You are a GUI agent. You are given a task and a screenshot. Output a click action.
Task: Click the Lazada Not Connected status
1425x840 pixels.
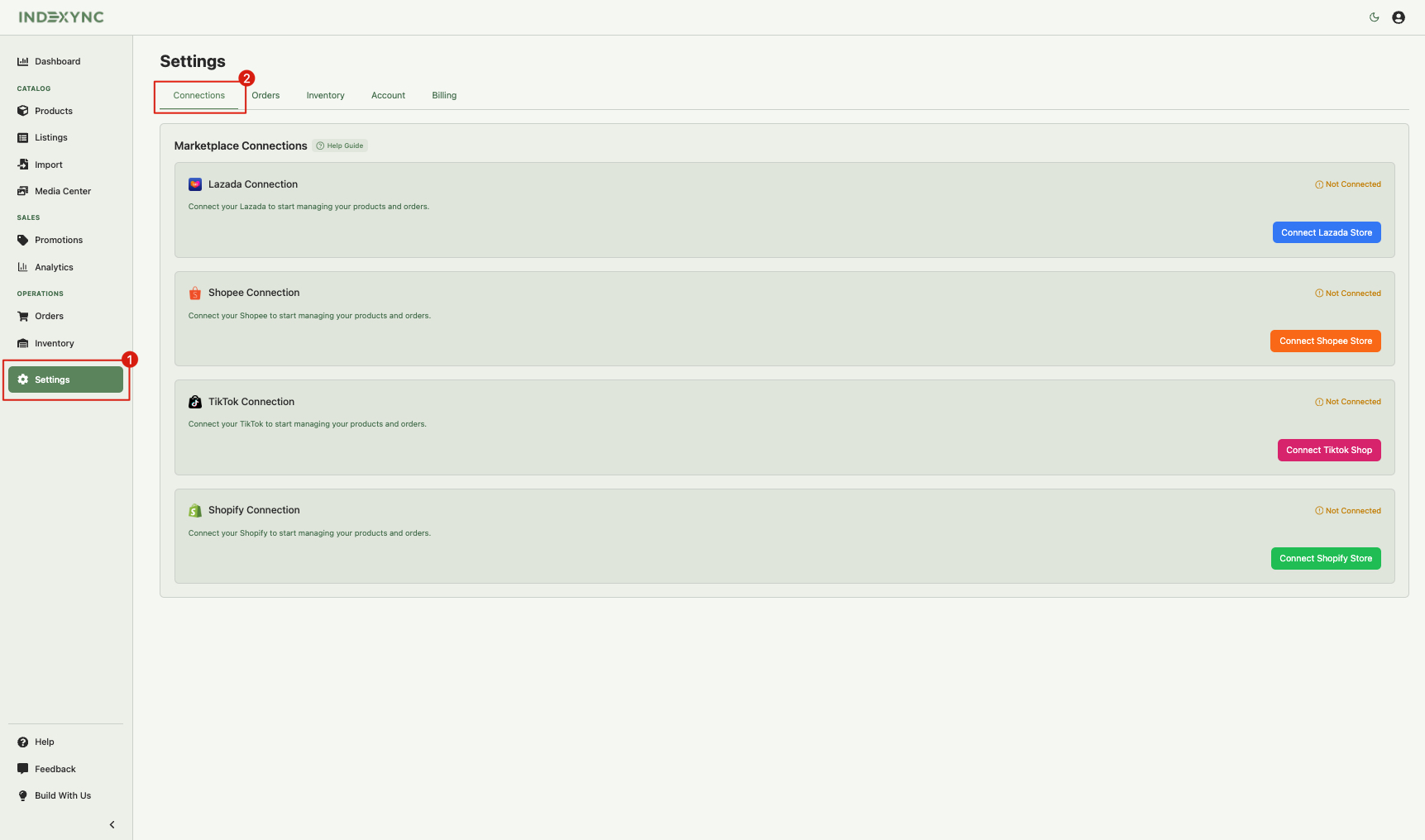1348,184
